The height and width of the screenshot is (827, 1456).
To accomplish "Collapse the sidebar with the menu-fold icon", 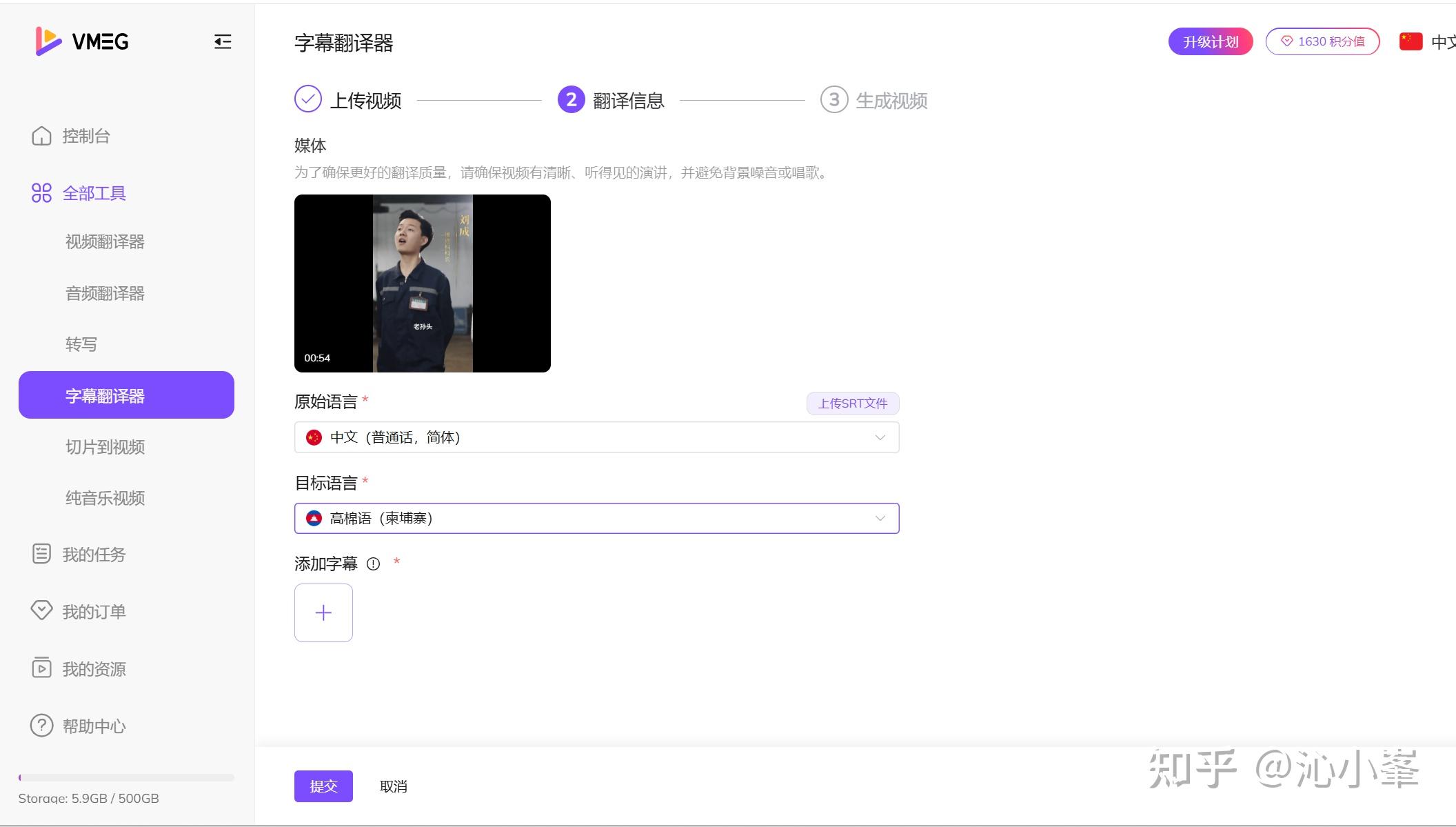I will click(222, 42).
